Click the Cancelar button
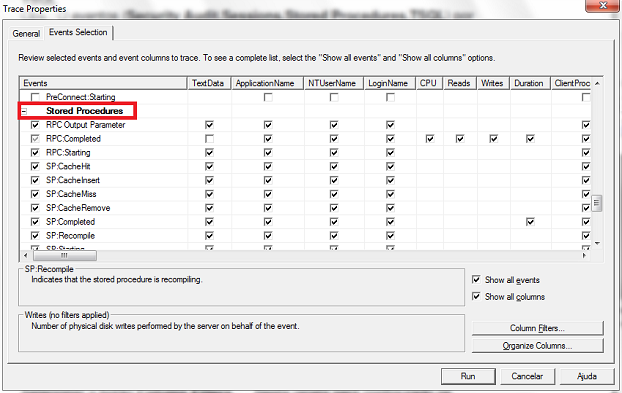This screenshot has width=622, height=393. point(527,376)
